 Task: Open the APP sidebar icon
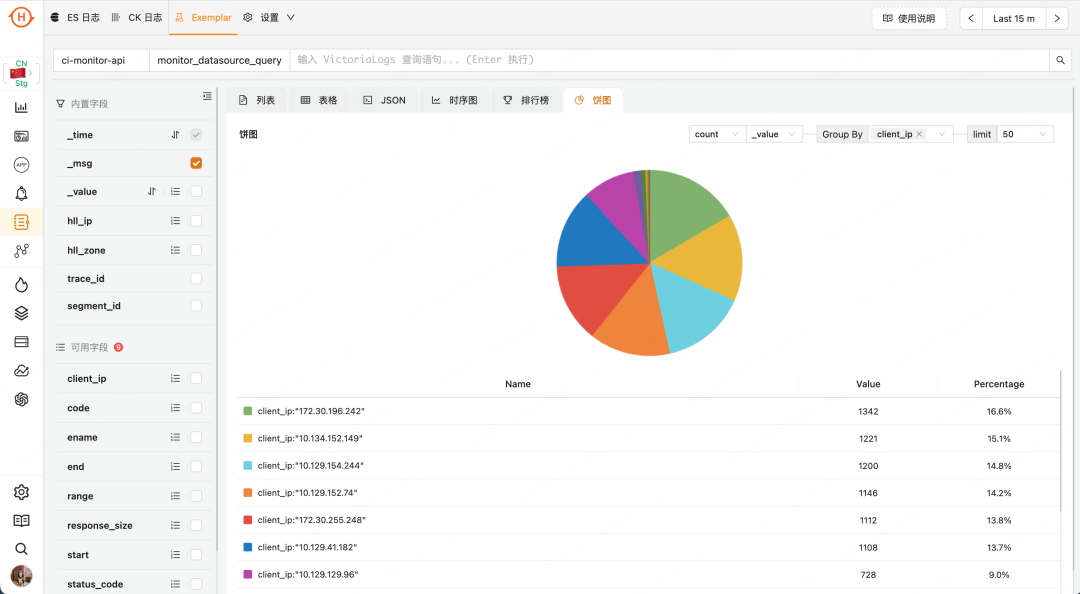(x=21, y=165)
